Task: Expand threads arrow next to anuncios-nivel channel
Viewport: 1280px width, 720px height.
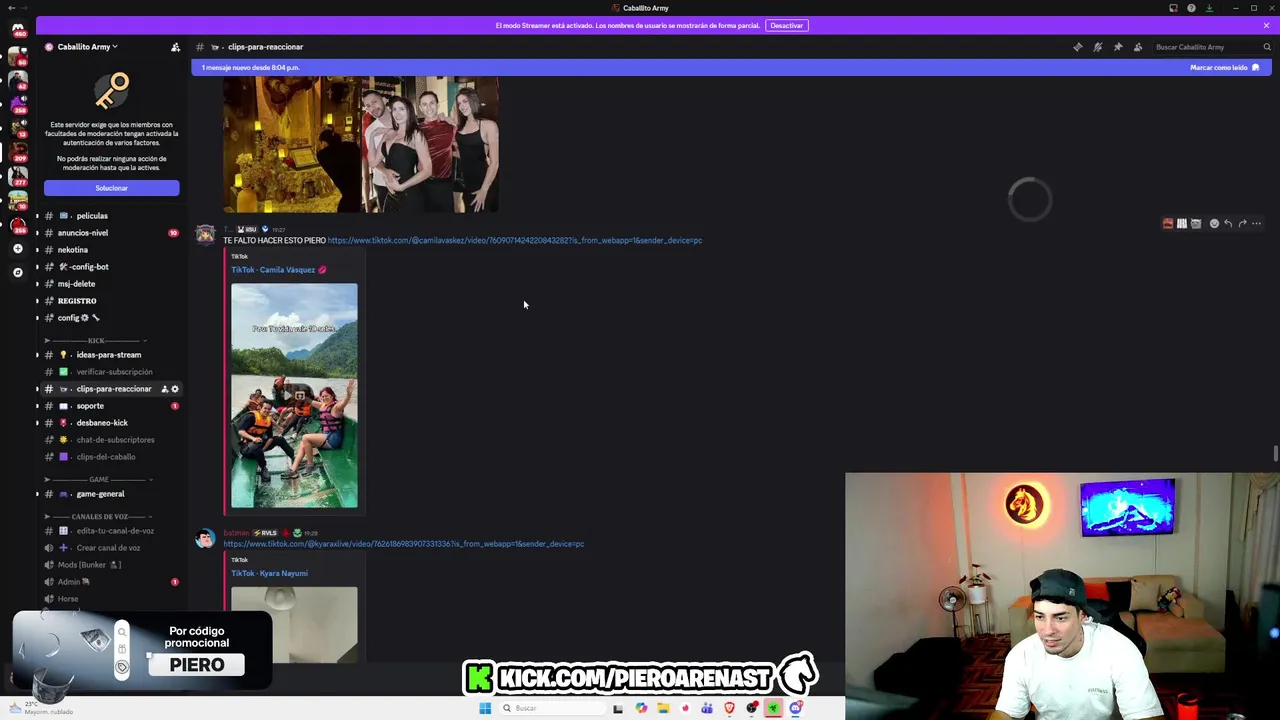Action: [37, 233]
